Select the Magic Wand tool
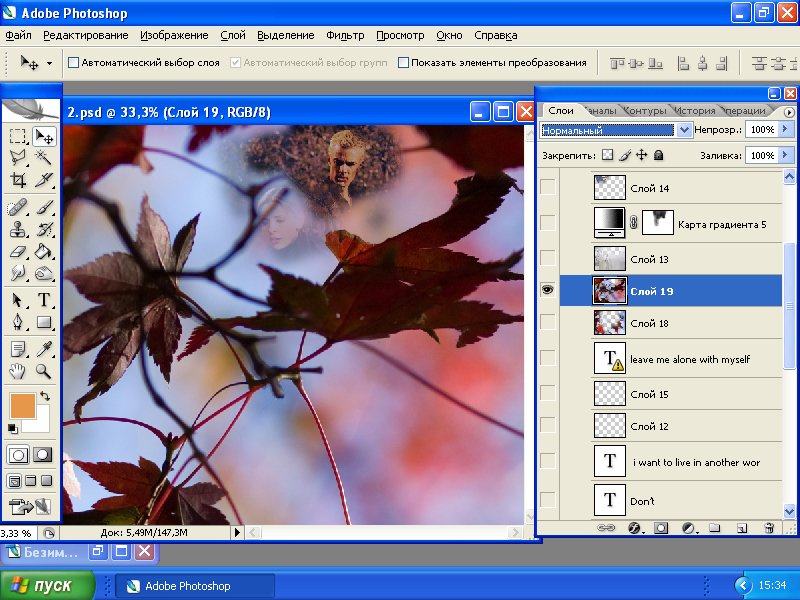 (44, 158)
